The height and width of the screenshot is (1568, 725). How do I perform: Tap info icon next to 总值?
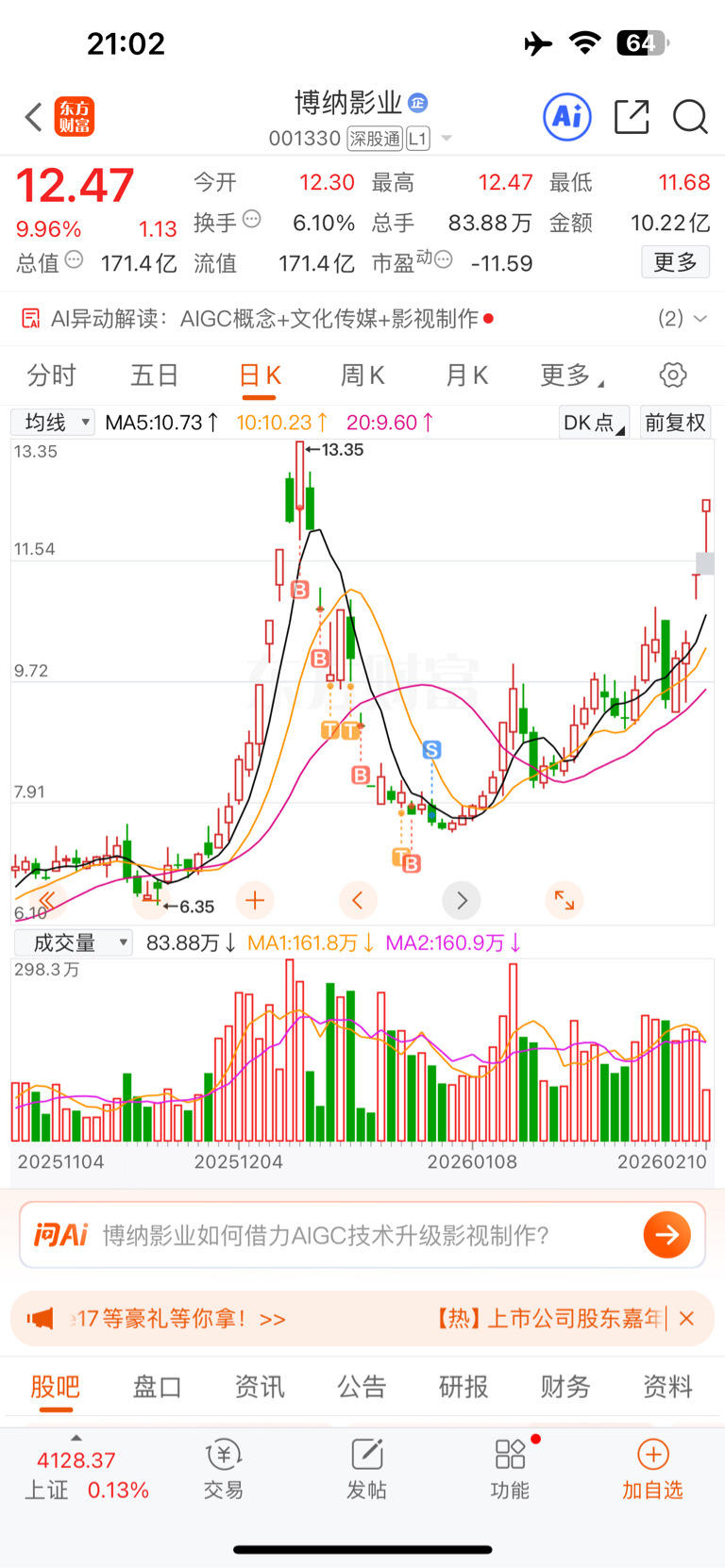pyautogui.click(x=74, y=259)
